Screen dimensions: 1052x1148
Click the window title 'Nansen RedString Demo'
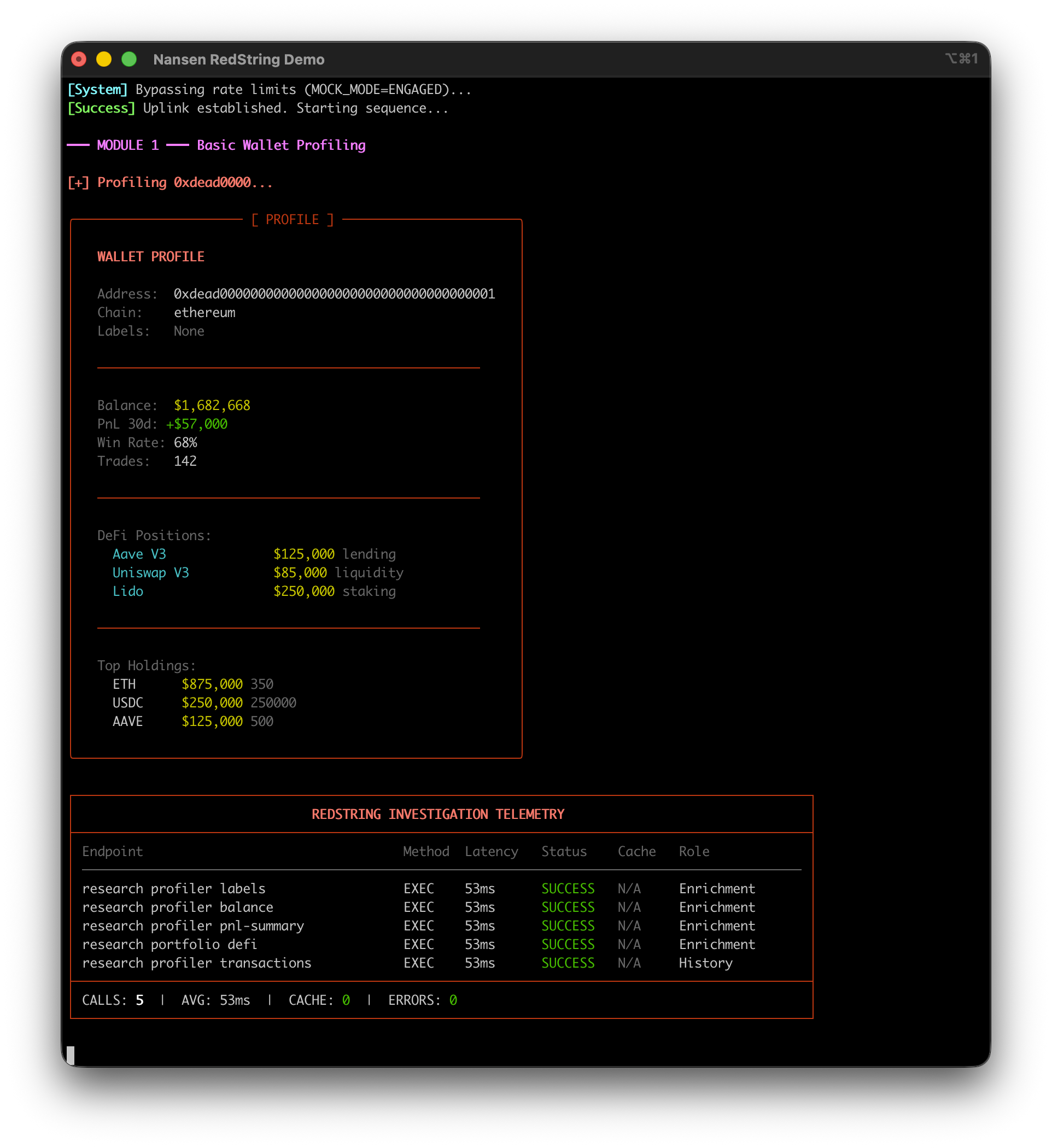point(238,59)
